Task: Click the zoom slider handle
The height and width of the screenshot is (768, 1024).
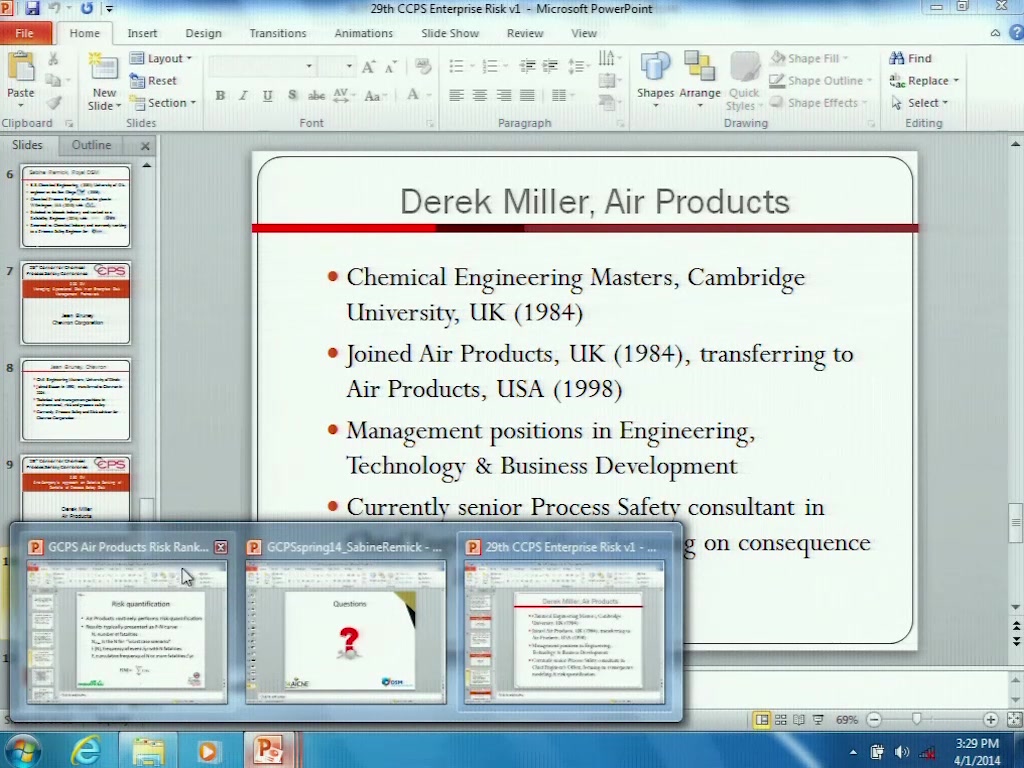Action: click(917, 720)
